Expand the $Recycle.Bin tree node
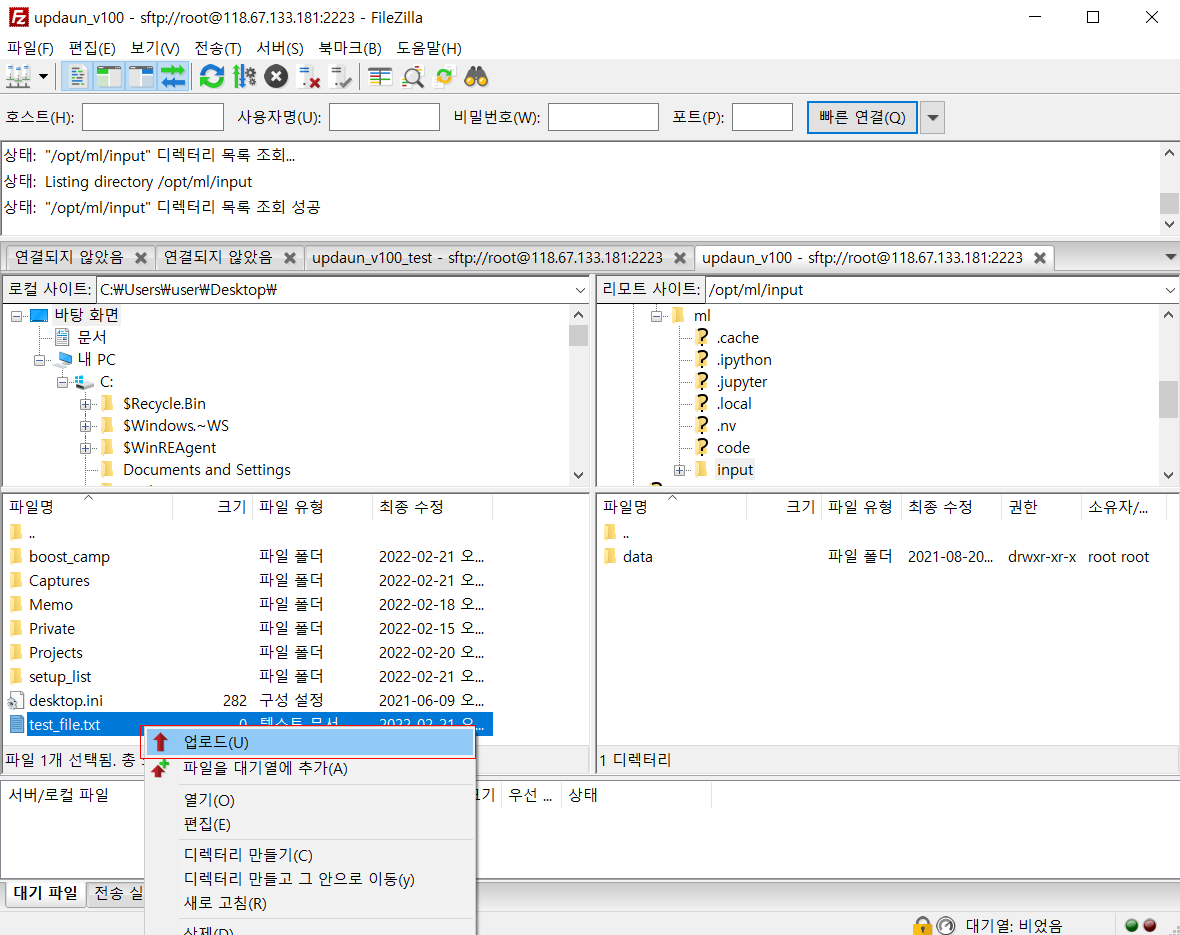This screenshot has height=935, width=1180. (85, 404)
